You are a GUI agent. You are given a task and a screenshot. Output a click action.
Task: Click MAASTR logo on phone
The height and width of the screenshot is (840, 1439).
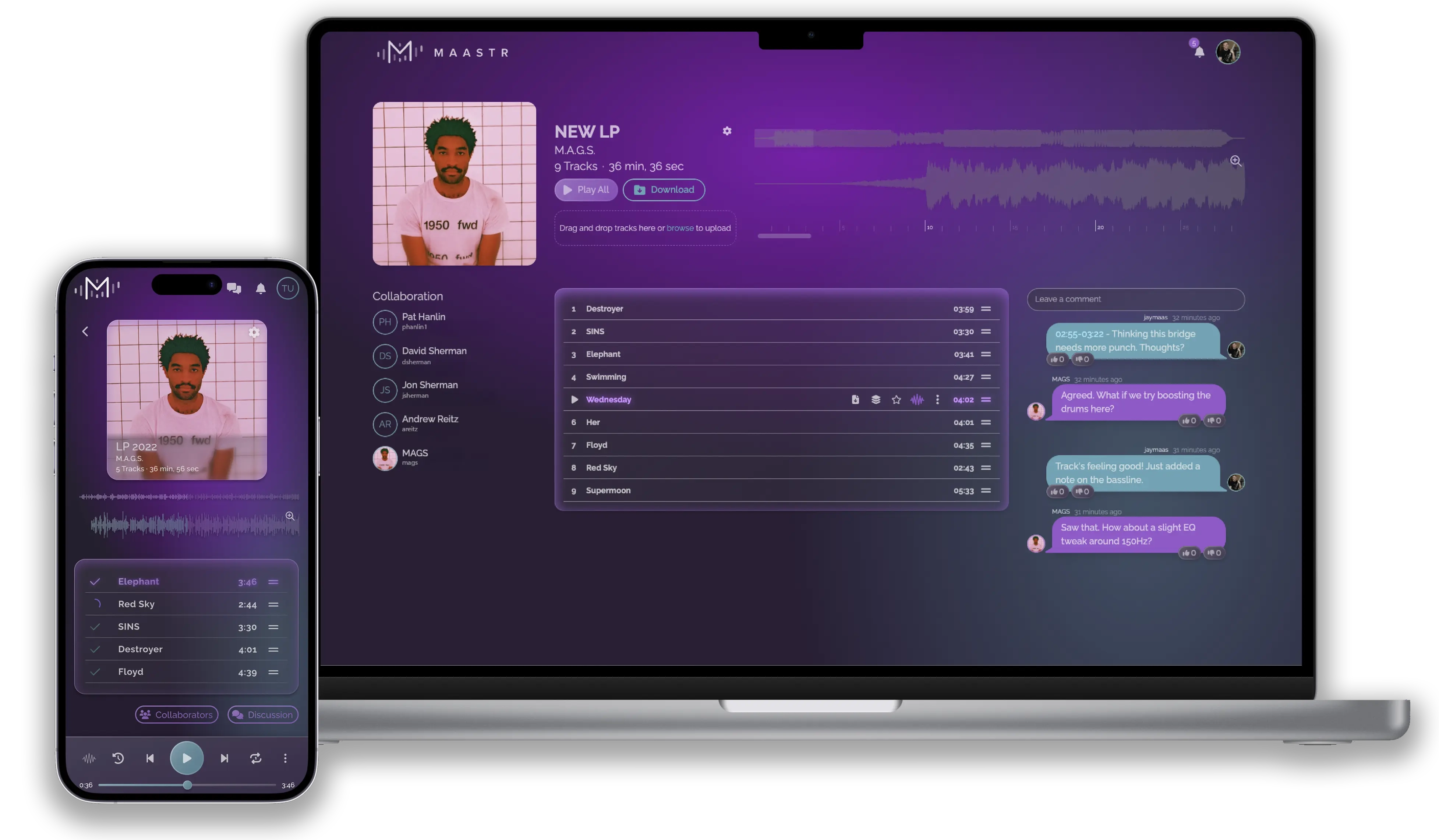(x=97, y=288)
